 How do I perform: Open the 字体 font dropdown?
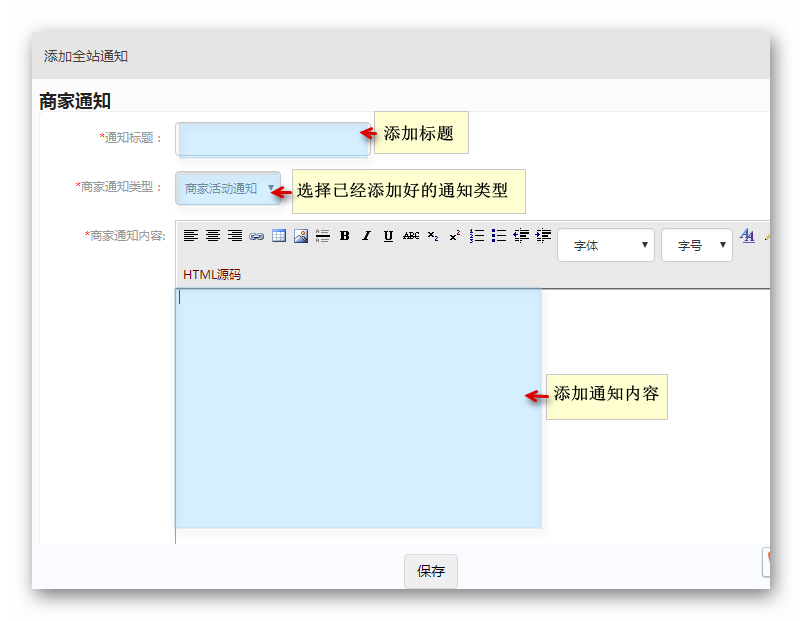click(606, 245)
